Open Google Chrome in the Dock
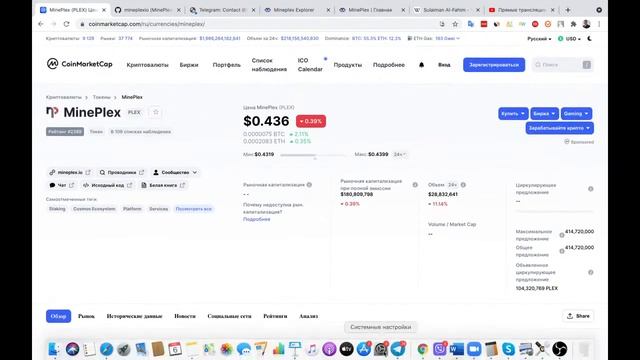640x360 pixels. click(x=423, y=349)
